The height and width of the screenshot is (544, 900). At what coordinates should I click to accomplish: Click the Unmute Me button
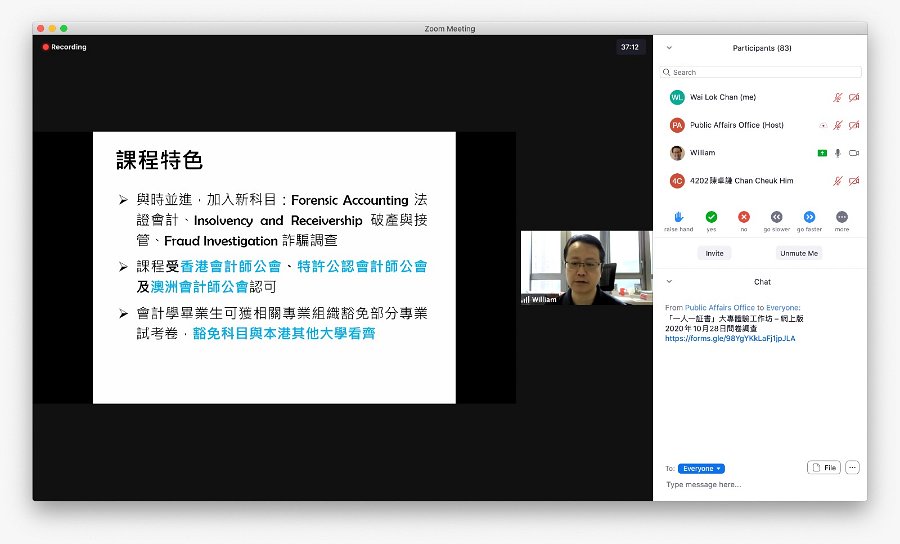click(799, 253)
